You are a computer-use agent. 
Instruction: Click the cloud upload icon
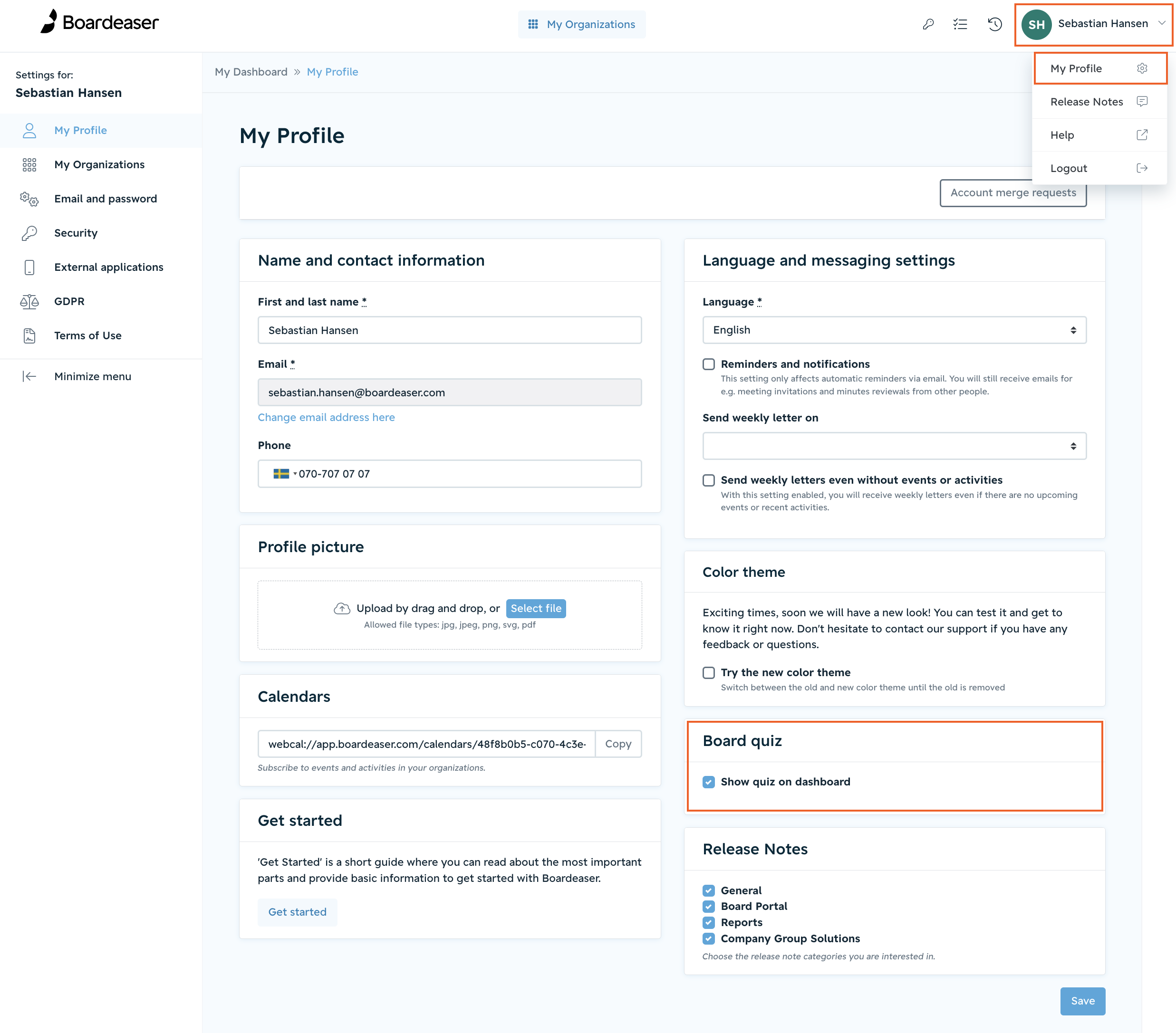click(x=342, y=609)
